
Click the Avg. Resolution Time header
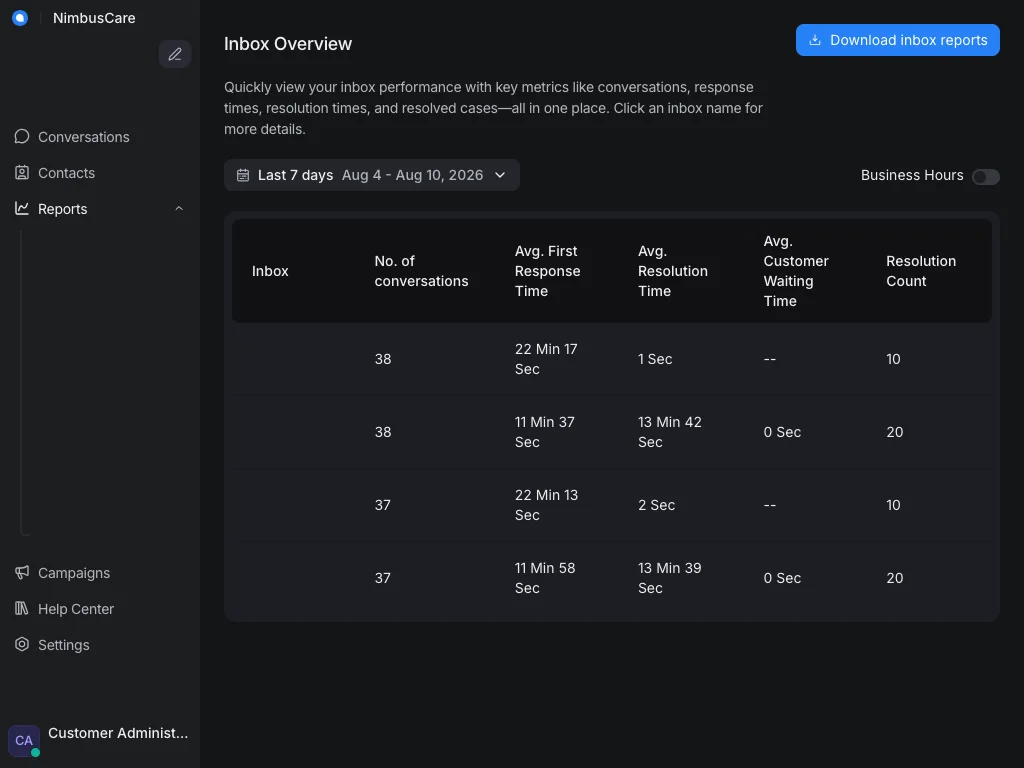(673, 271)
